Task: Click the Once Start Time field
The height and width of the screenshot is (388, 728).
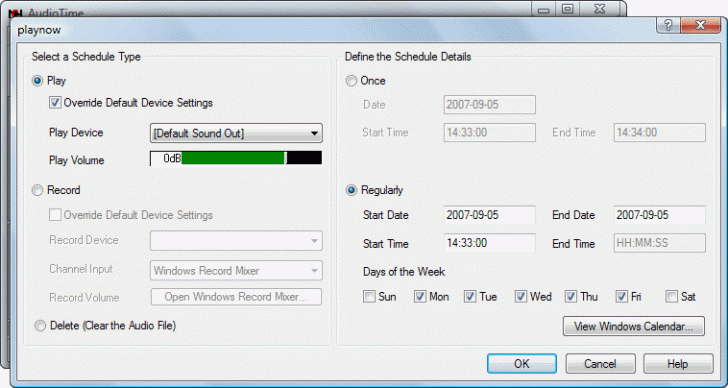Action: pos(489,133)
